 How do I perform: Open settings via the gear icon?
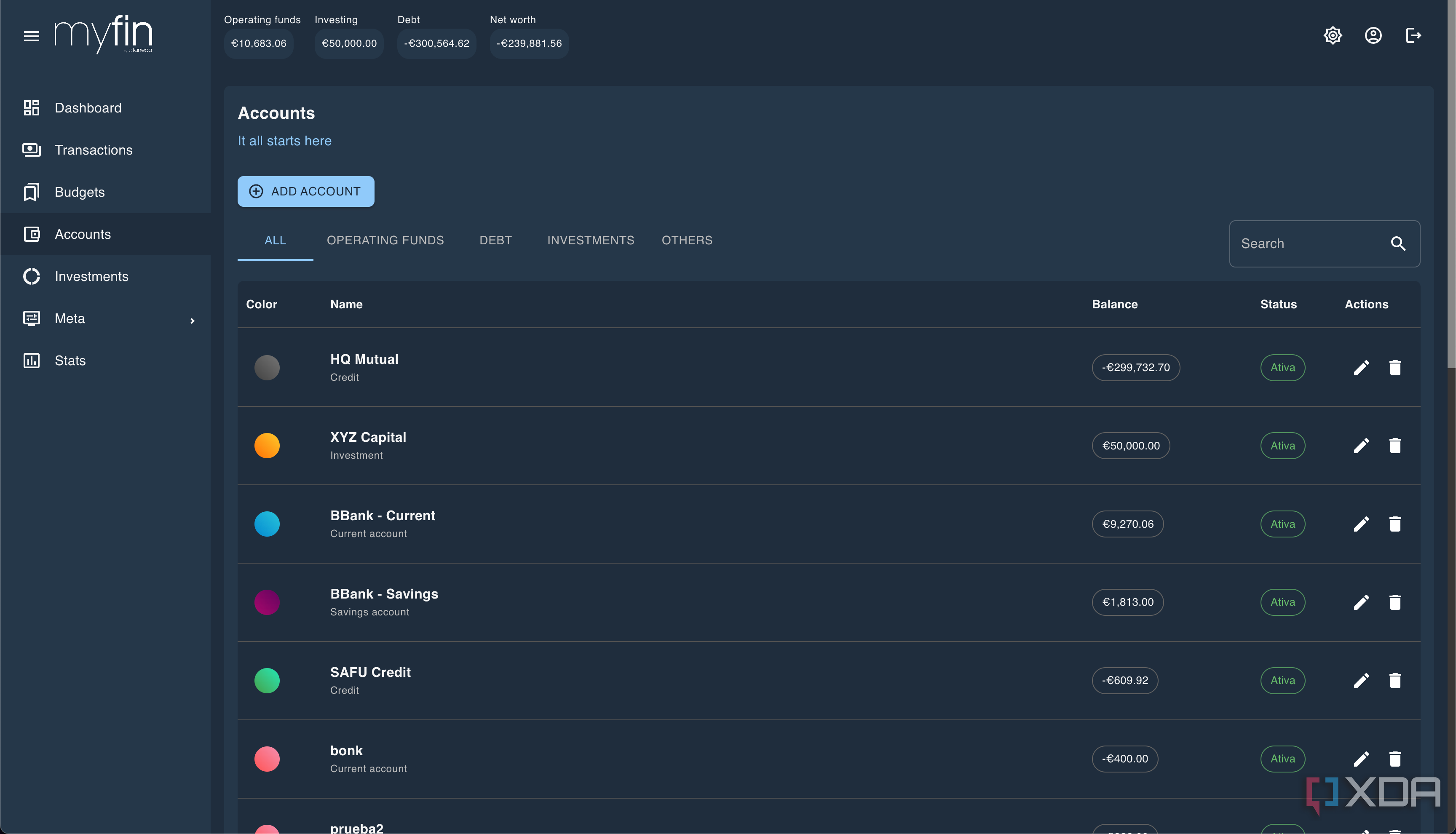1333,35
